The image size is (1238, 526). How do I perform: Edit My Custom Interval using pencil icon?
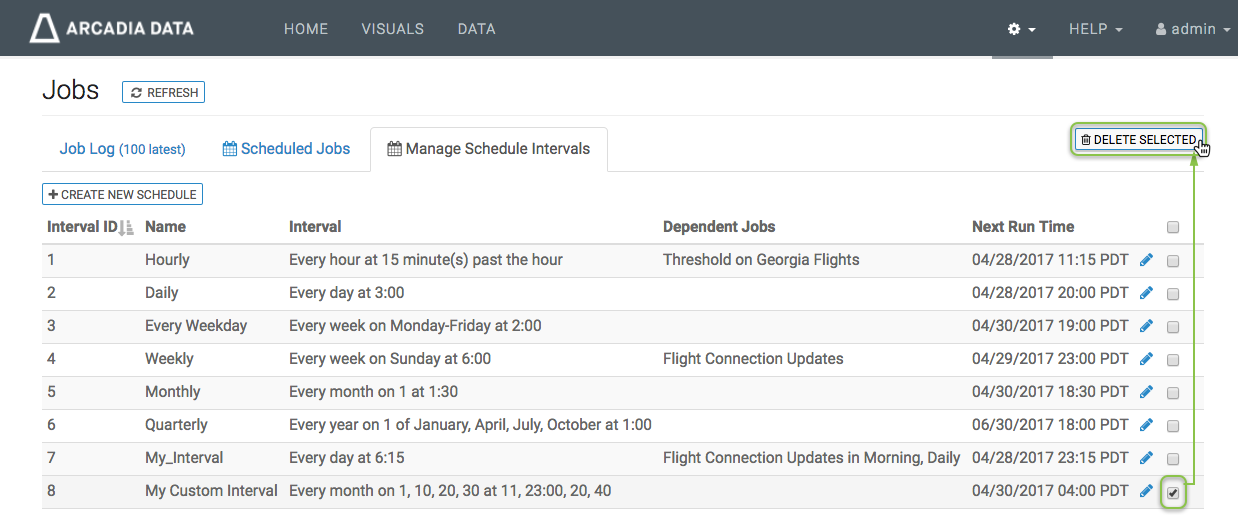[1146, 491]
